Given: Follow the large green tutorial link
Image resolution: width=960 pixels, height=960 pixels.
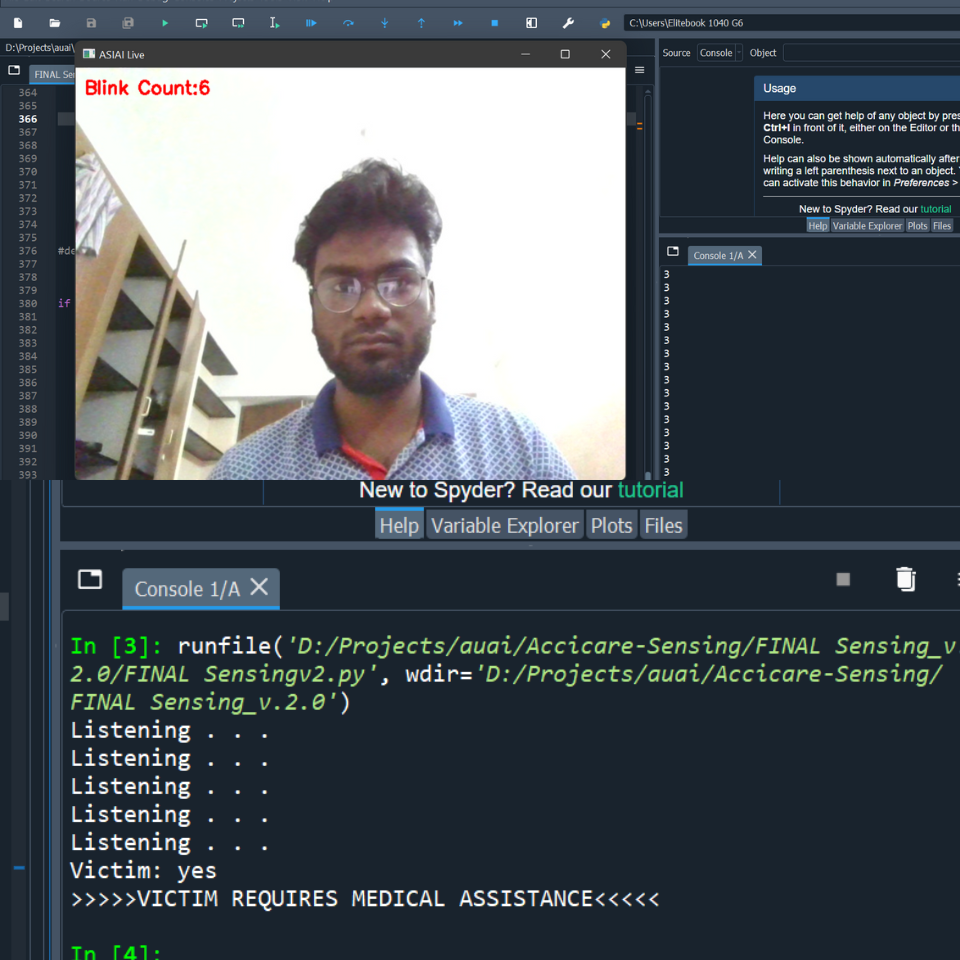Looking at the screenshot, I should pos(650,490).
